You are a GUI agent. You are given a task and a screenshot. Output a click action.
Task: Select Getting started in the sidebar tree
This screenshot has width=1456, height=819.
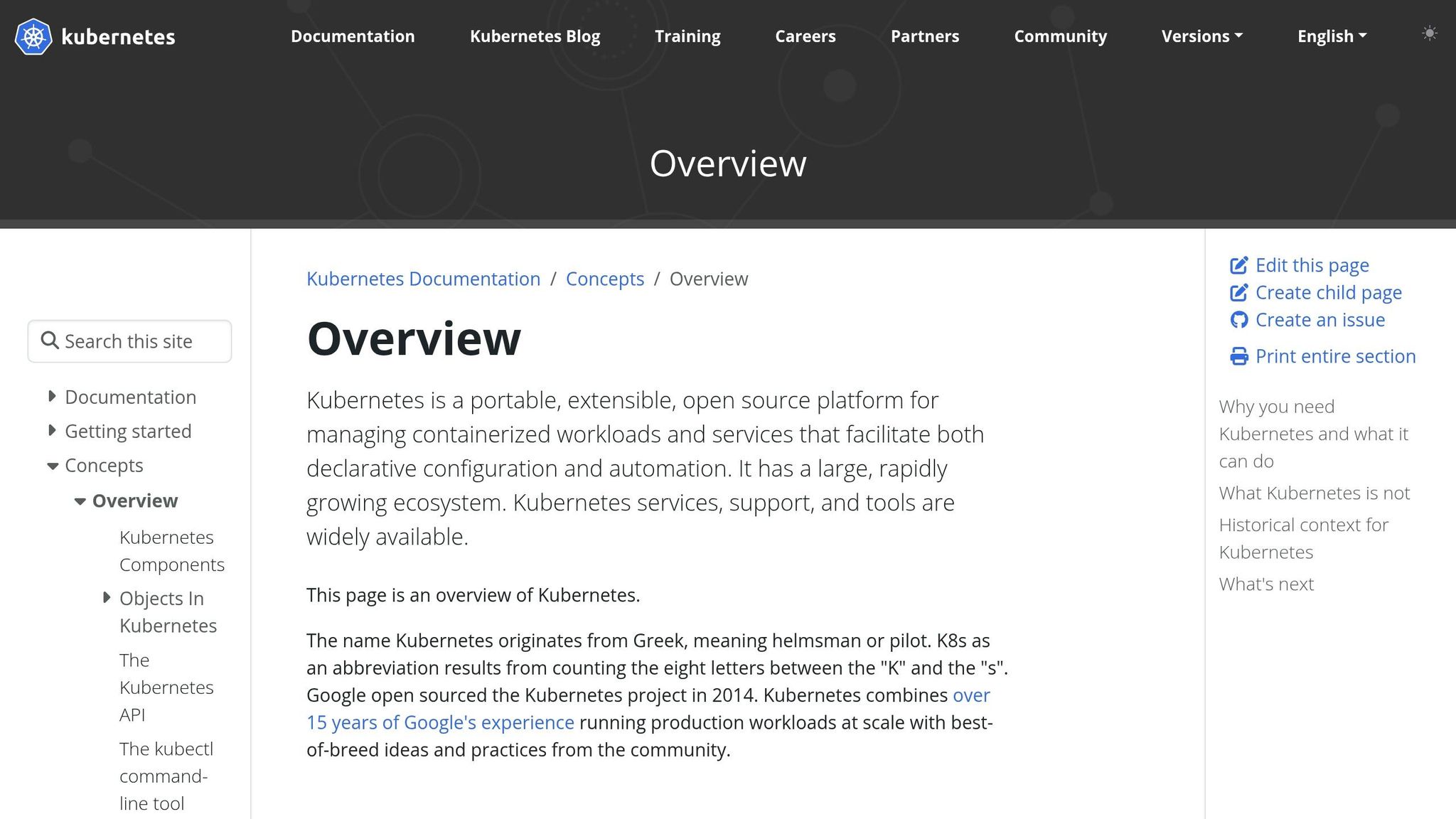[128, 431]
